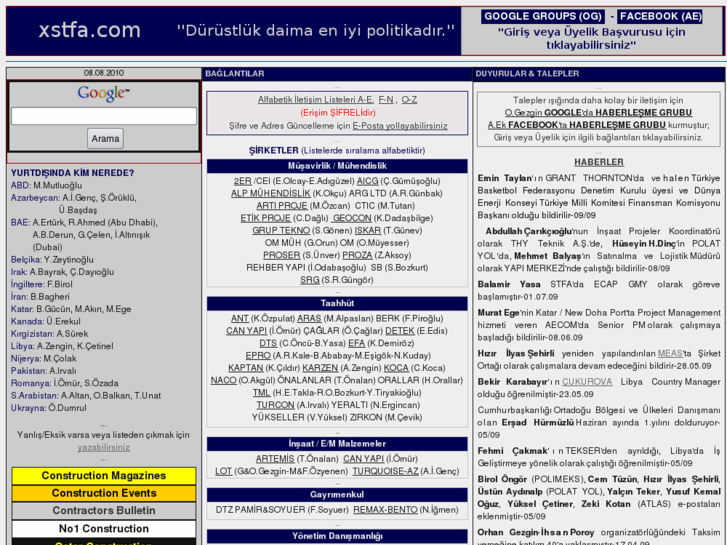Open No1 Construction button
The width and height of the screenshot is (727, 545).
[x=103, y=529]
